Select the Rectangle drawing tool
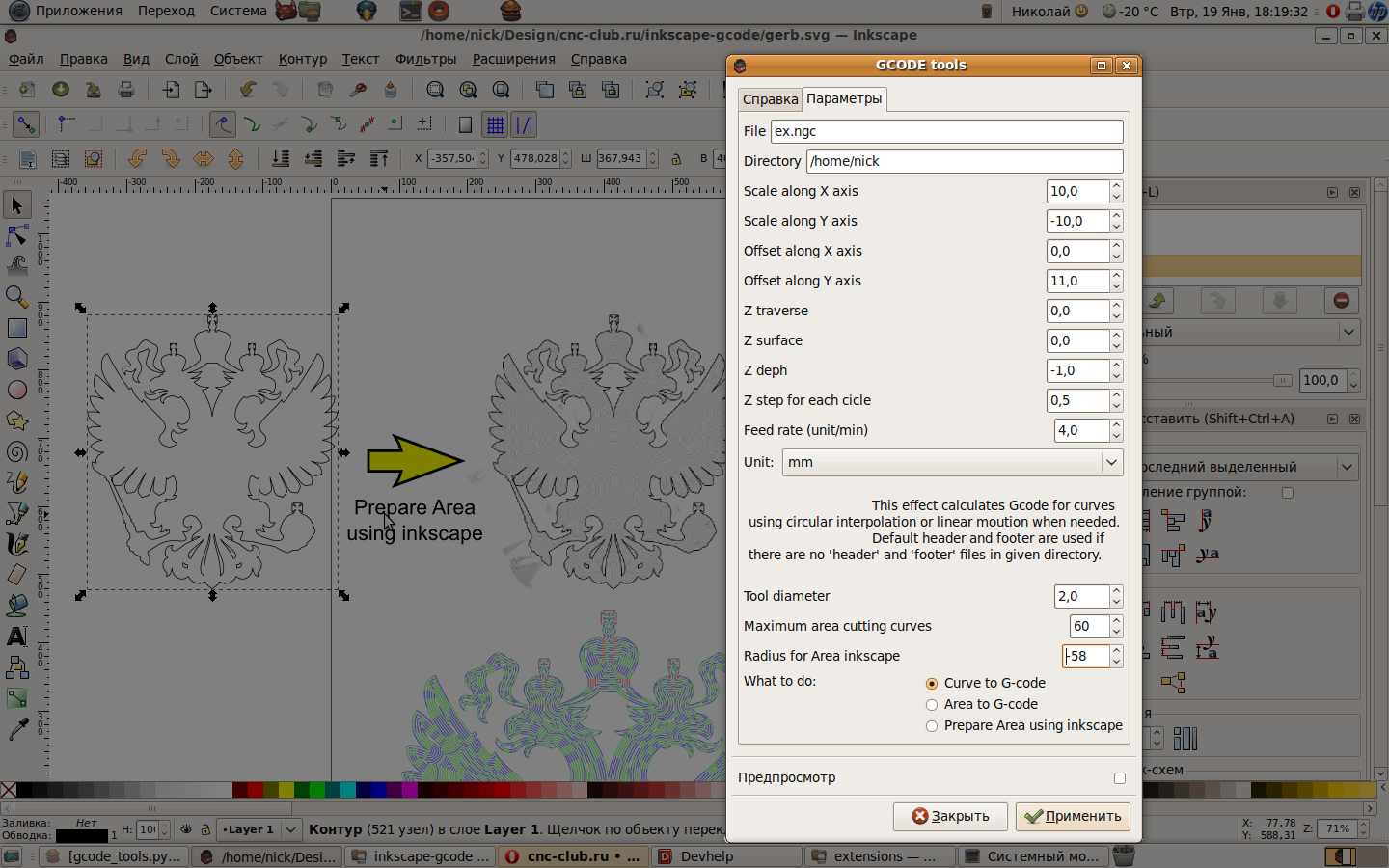1389x868 pixels. [17, 328]
